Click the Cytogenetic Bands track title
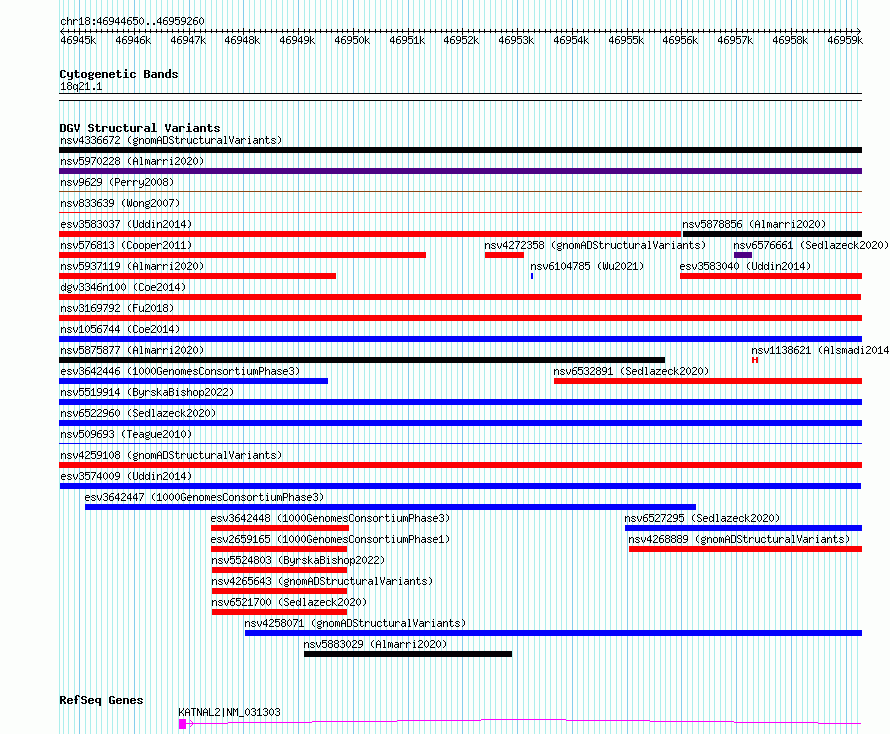The height and width of the screenshot is (734, 890). pos(119,74)
